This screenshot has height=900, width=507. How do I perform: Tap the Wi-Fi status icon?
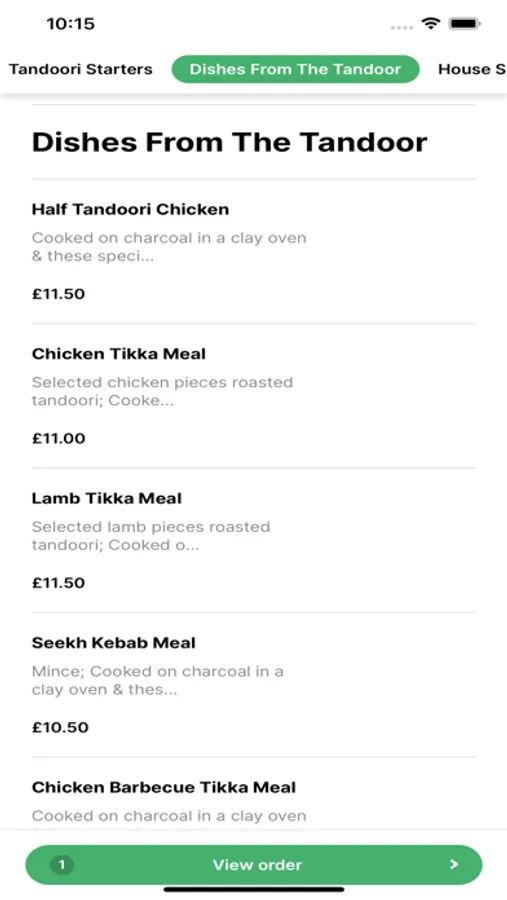(x=430, y=24)
